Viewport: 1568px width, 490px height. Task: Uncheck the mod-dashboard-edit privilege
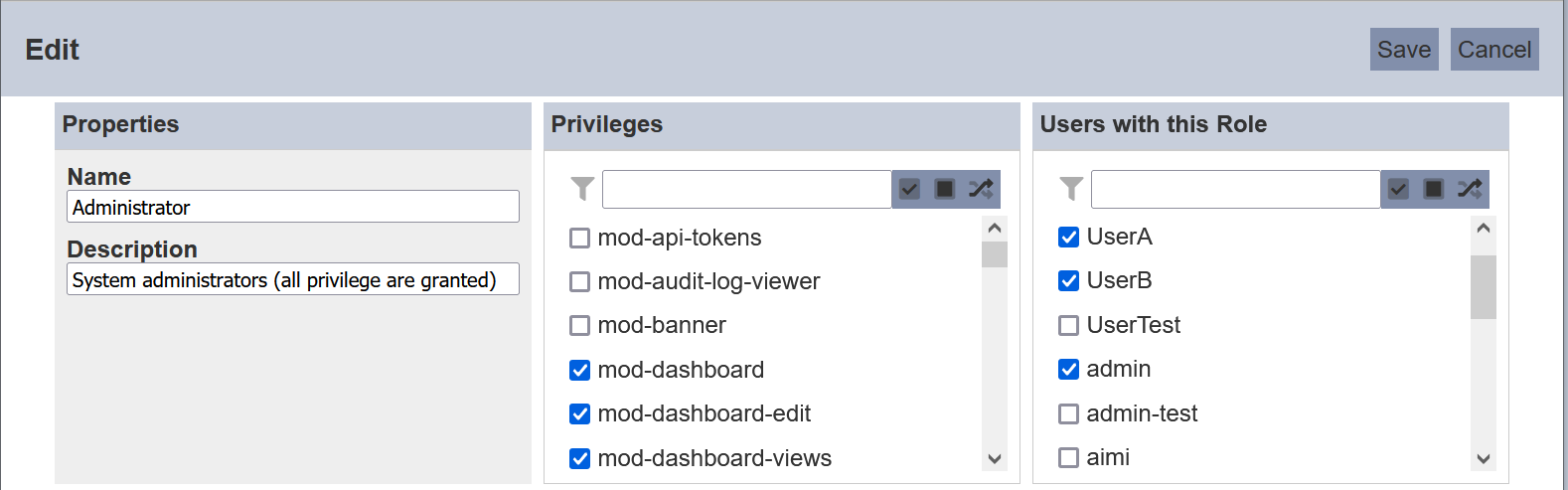coord(580,413)
